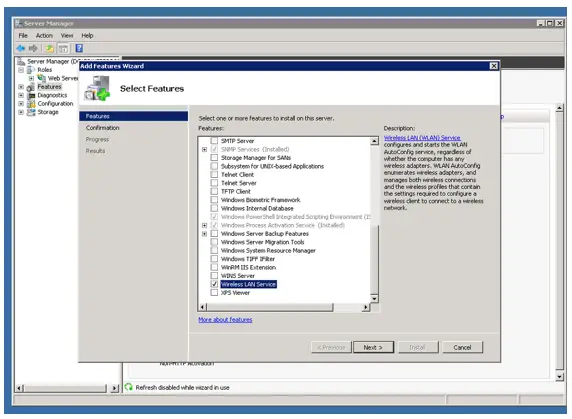Click the Next button

pos(373,347)
